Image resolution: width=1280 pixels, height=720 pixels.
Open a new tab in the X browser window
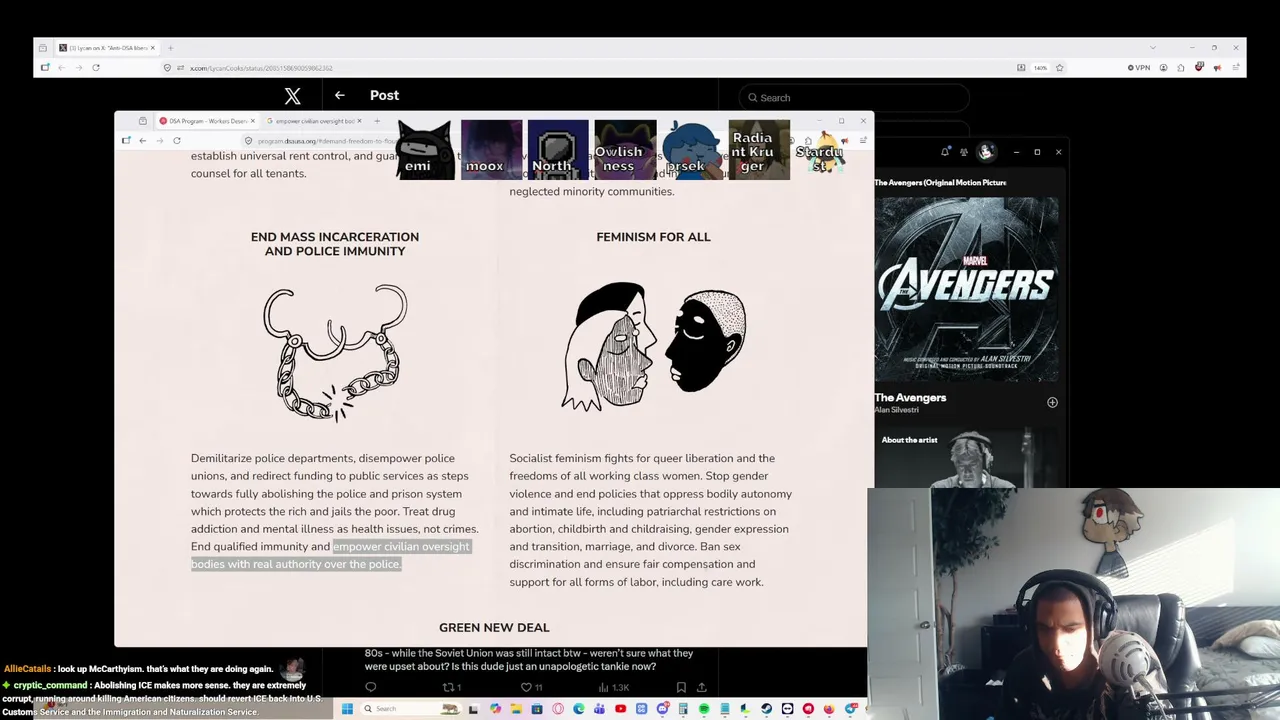point(170,48)
